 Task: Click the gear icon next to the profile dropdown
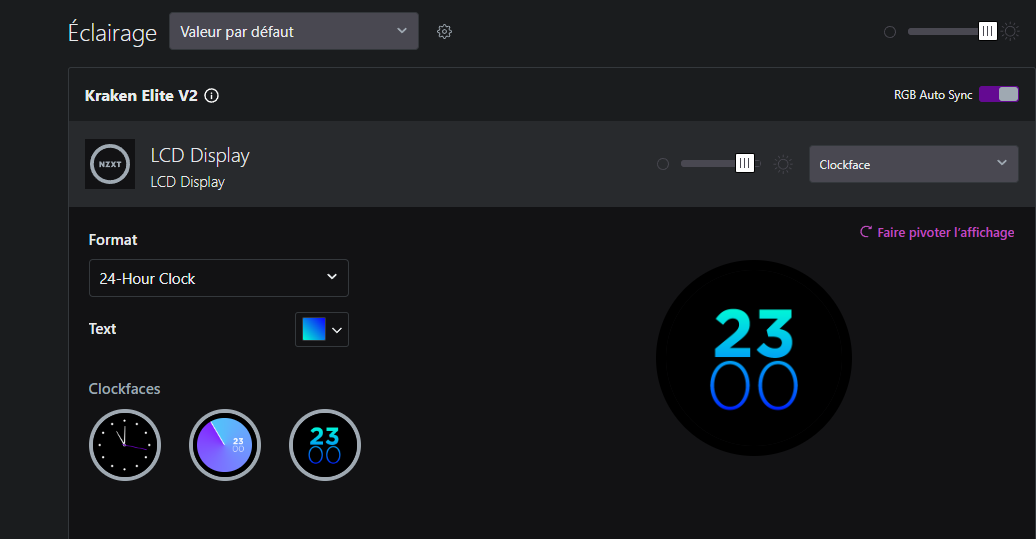point(445,32)
